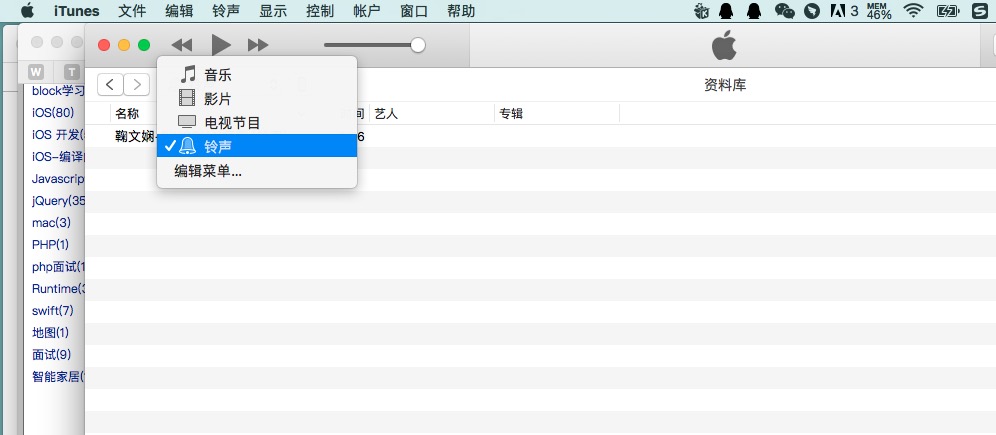Image resolution: width=996 pixels, height=435 pixels.
Task: Open iOS-编译 category in background window
Action: [58, 157]
